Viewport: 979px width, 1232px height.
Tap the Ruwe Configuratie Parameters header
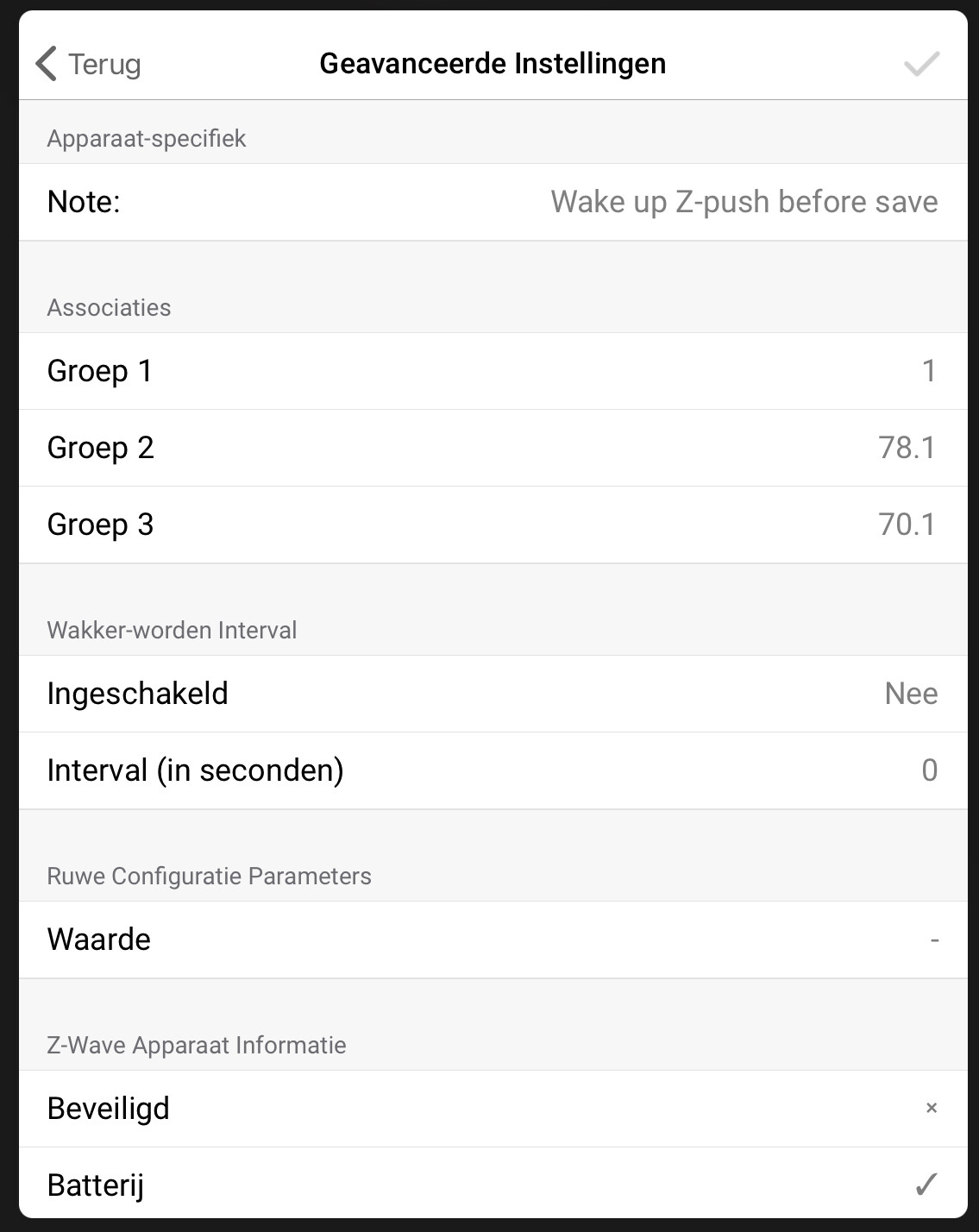(209, 877)
